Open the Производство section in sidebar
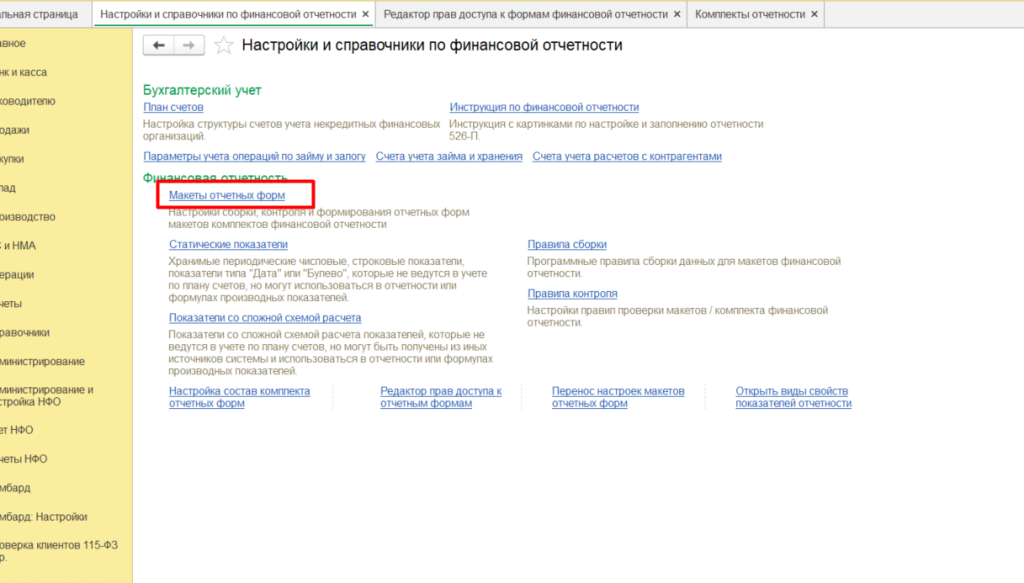Viewport: 1024px width, 583px height. [x=28, y=217]
